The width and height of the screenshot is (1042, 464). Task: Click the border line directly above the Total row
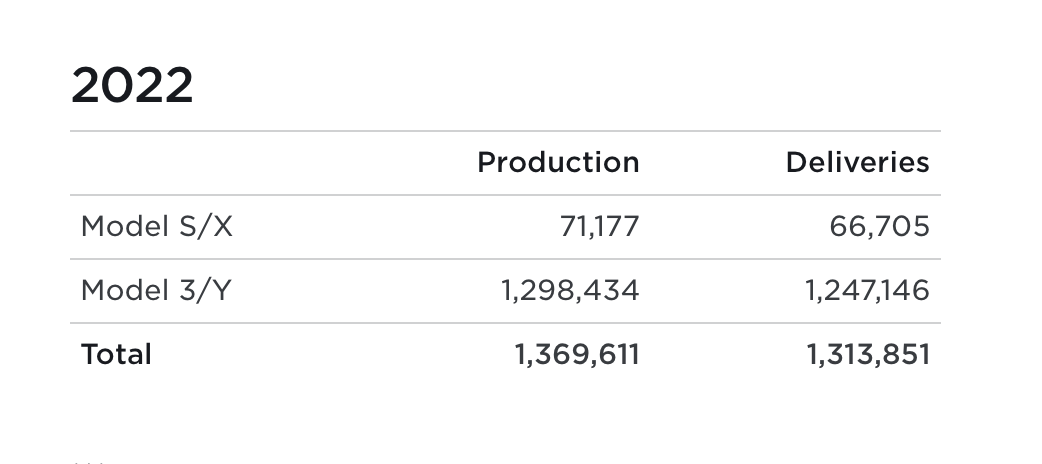point(506,323)
